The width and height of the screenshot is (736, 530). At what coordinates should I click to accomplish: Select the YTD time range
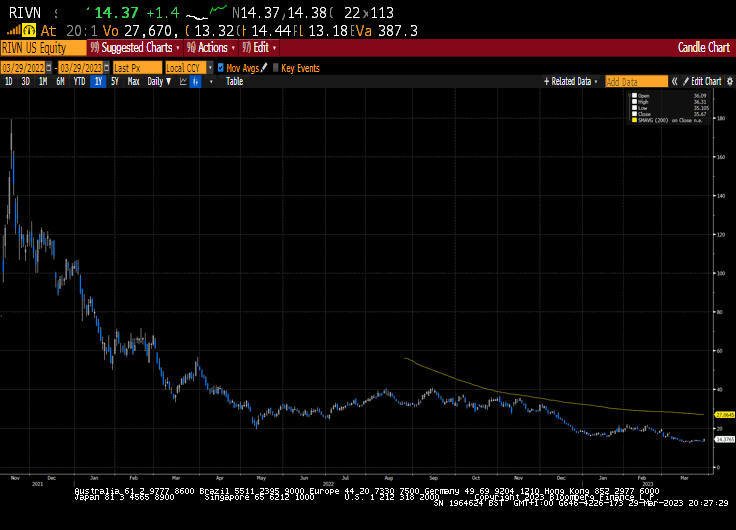(79, 82)
